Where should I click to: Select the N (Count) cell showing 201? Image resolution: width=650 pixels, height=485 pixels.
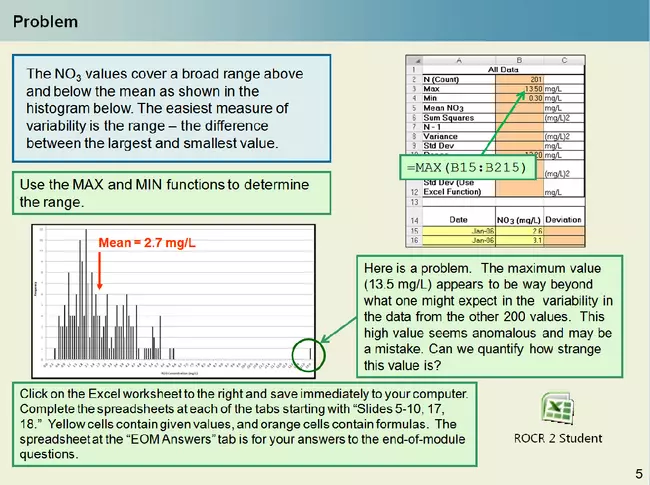coord(519,80)
